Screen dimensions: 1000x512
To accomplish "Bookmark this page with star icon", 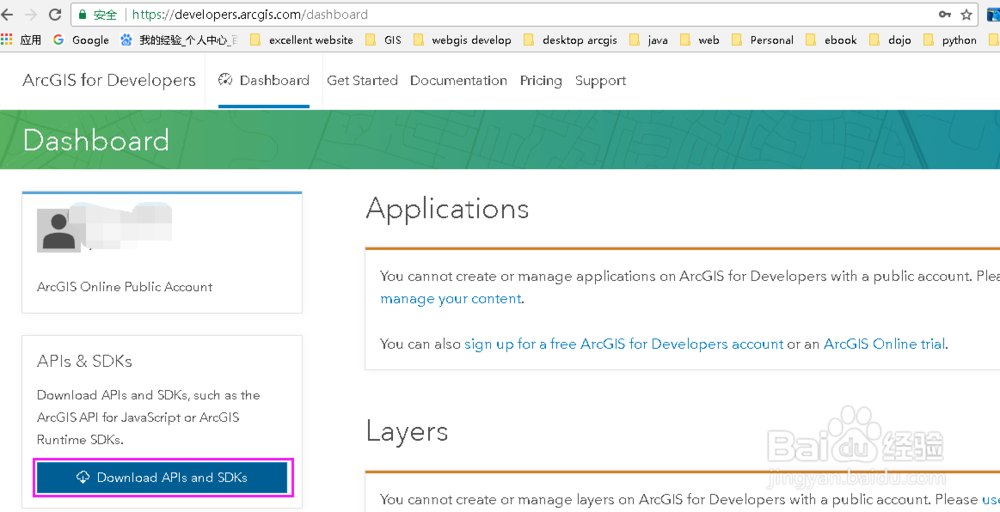I will pos(966,14).
